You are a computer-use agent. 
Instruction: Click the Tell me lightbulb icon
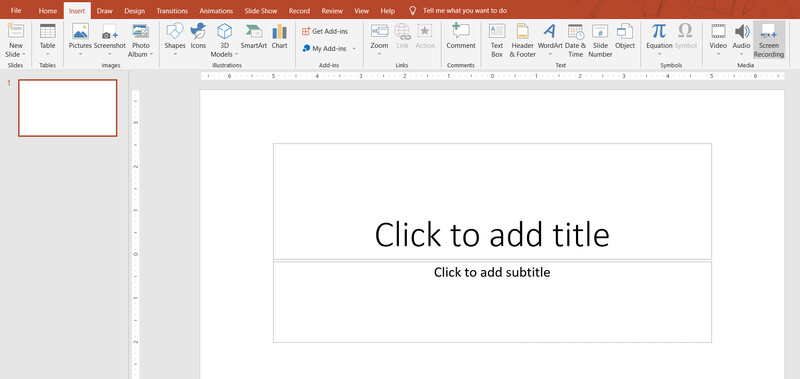[412, 10]
